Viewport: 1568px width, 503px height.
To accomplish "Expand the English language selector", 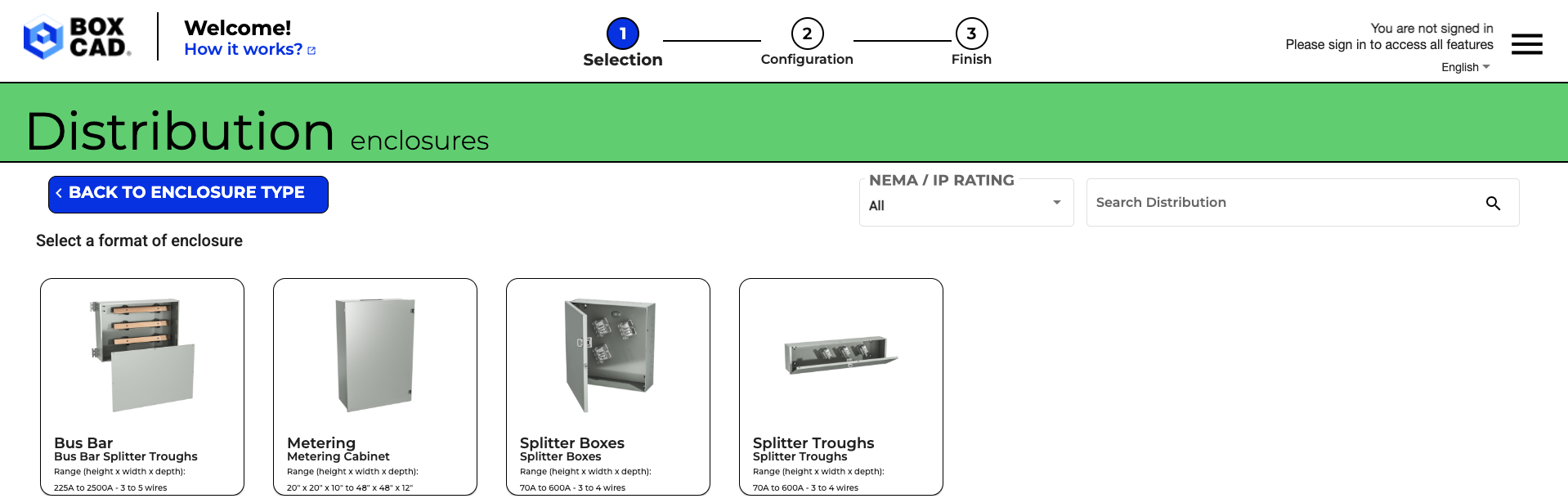I will (1465, 67).
